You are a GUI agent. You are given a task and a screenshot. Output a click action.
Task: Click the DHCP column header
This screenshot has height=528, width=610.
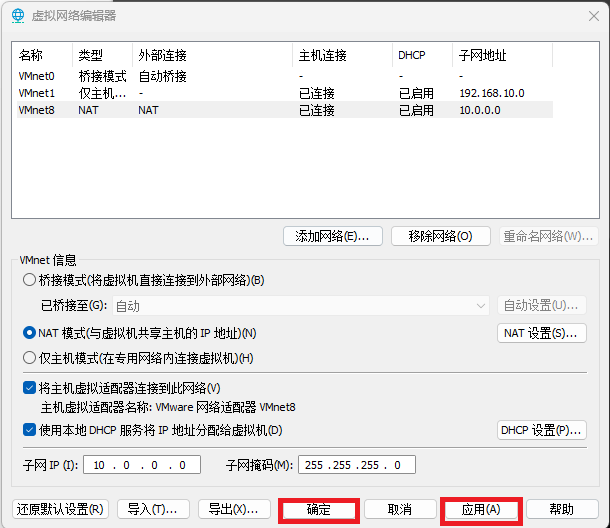pos(422,55)
